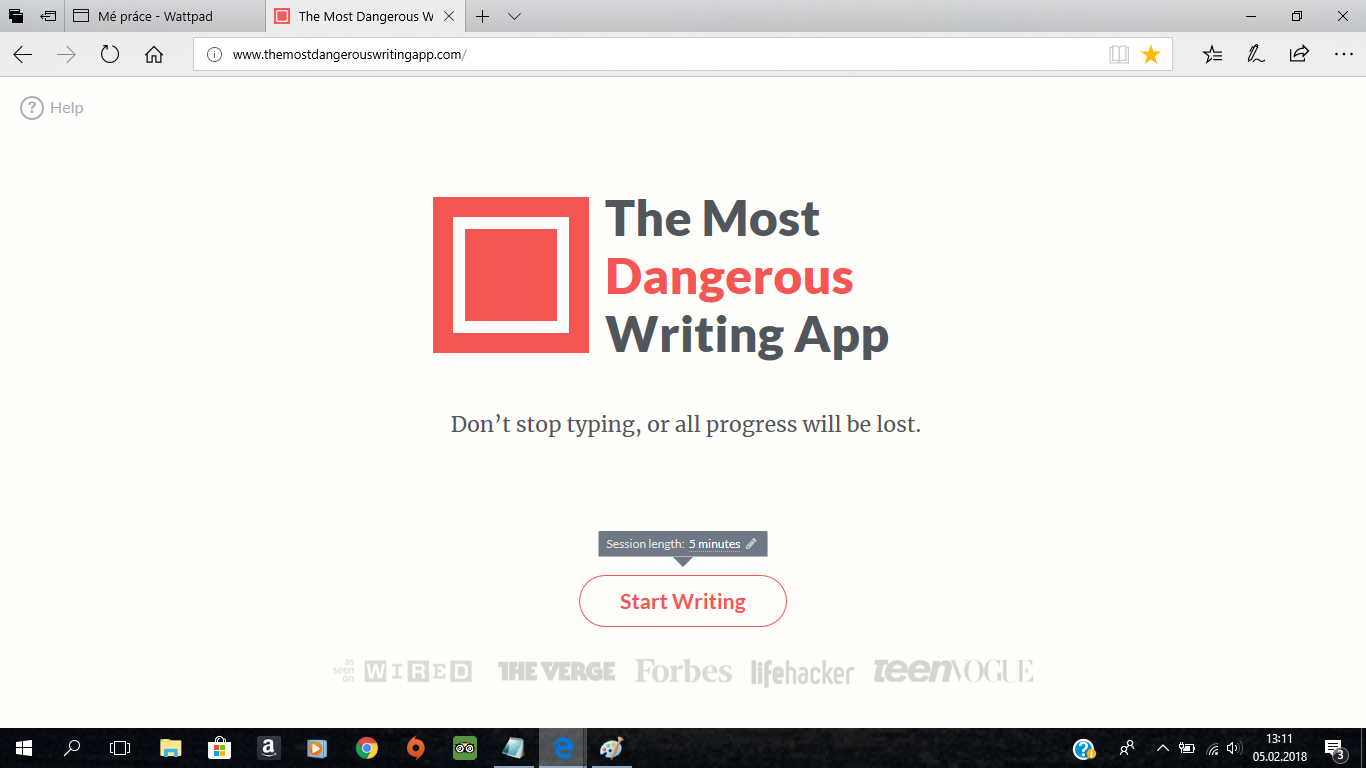Viewport: 1366px width, 768px height.
Task: Open Microsoft Store from taskbar
Action: click(x=219, y=748)
